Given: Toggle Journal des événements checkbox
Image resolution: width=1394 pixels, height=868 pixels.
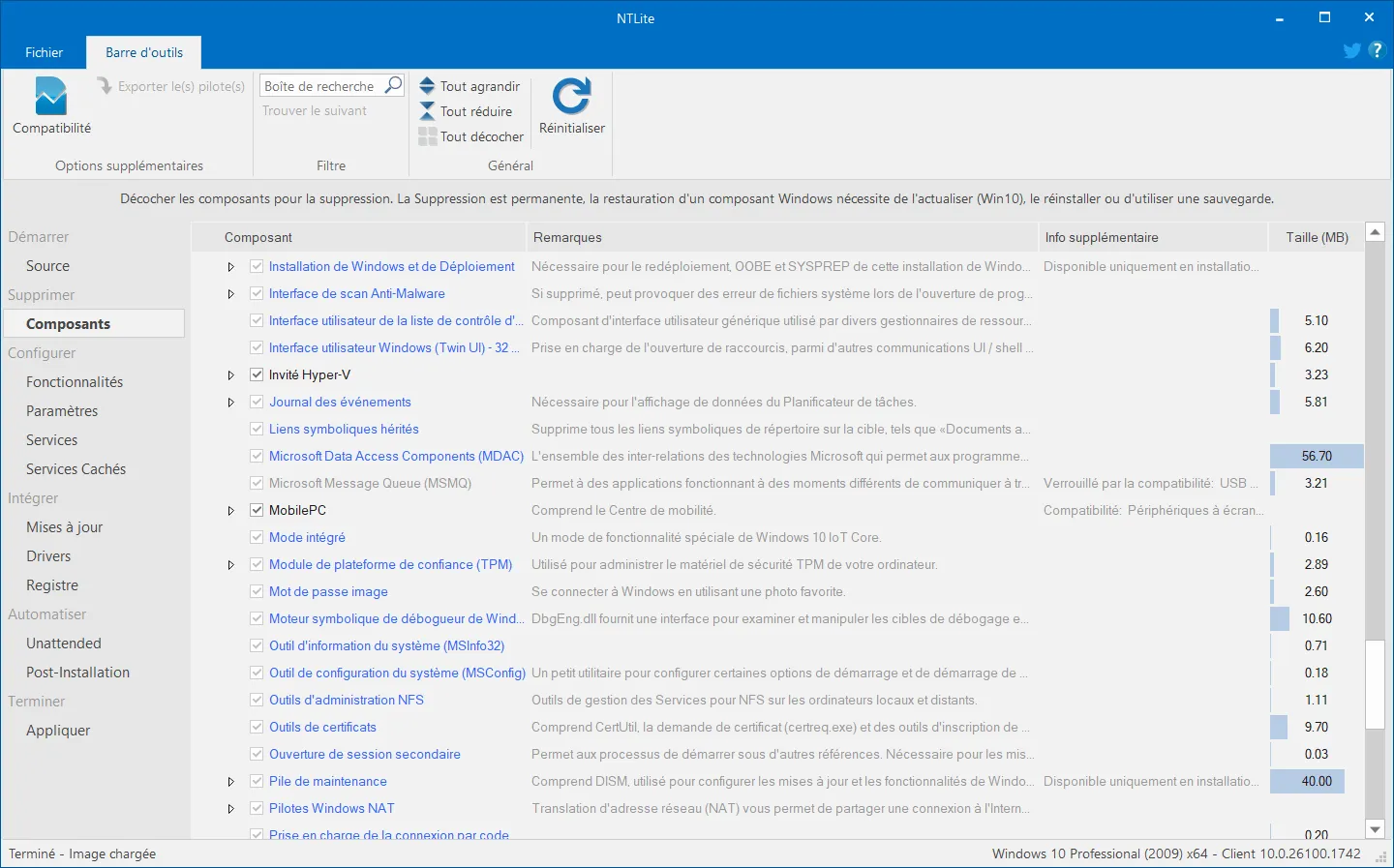Looking at the screenshot, I should [257, 402].
